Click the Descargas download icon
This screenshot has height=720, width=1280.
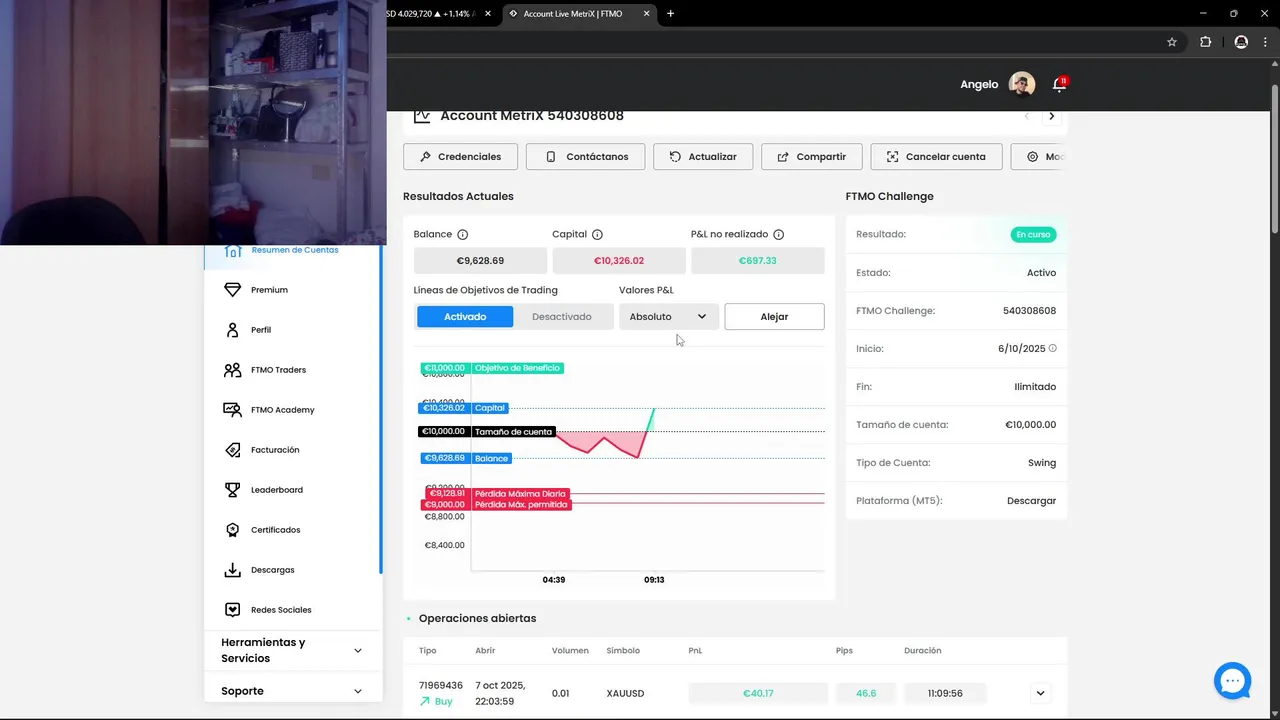coord(232,570)
